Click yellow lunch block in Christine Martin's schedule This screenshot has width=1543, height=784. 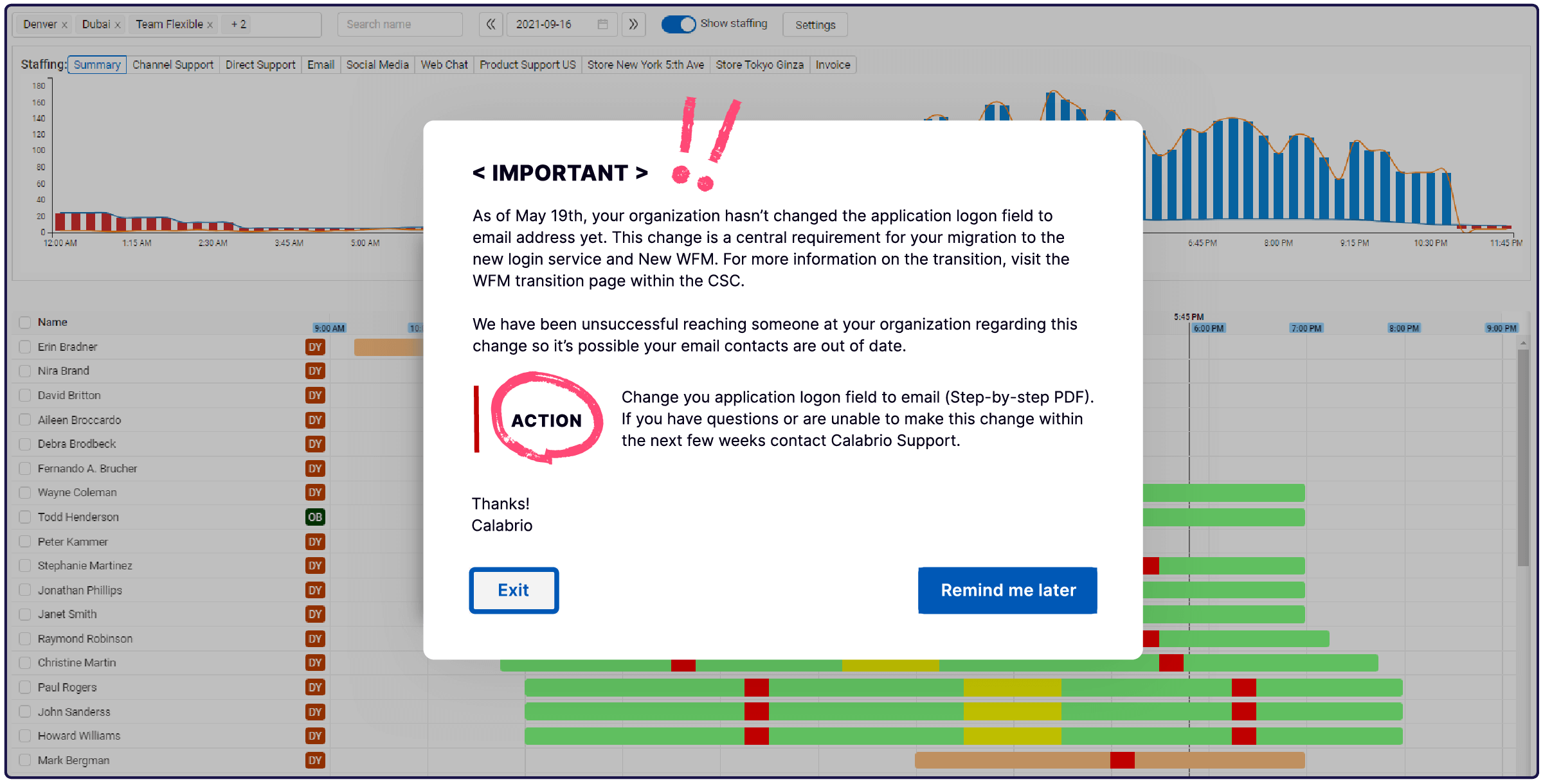tap(890, 665)
